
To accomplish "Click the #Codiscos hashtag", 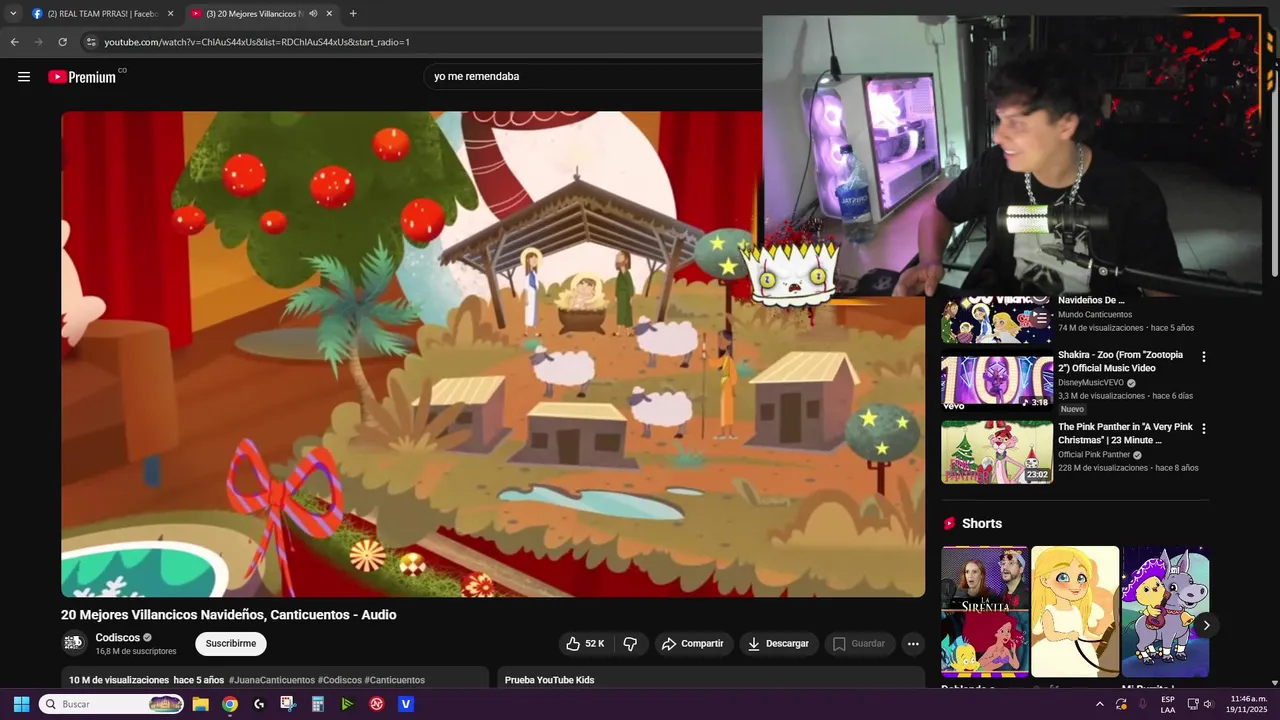I will click(x=340, y=680).
